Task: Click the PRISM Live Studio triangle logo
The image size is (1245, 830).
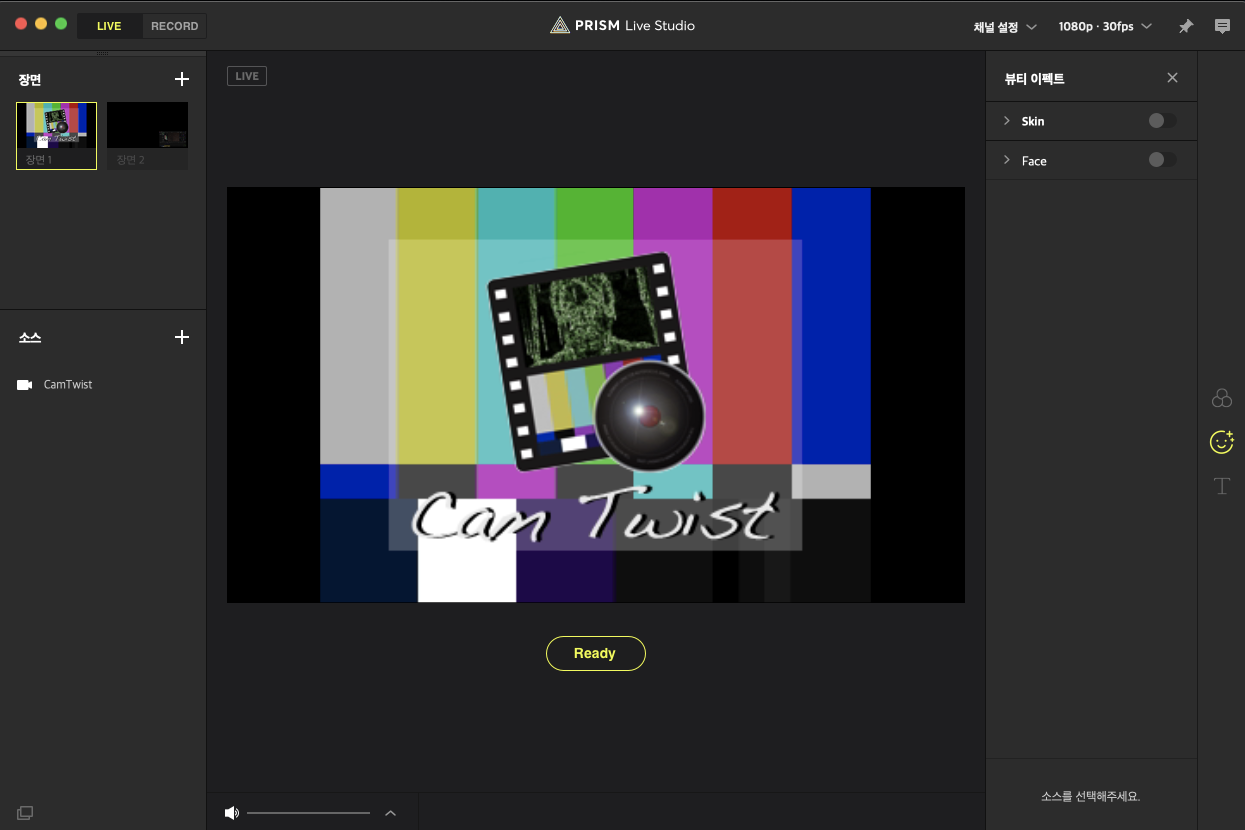Action: pos(560,25)
